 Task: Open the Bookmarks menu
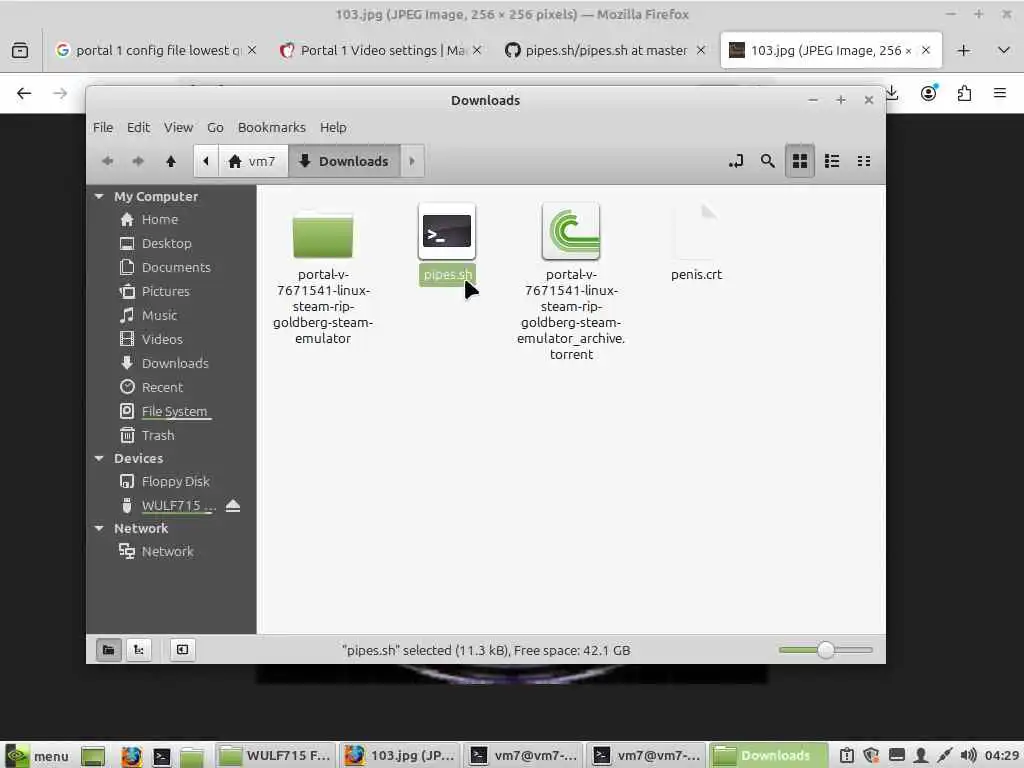pyautogui.click(x=272, y=127)
